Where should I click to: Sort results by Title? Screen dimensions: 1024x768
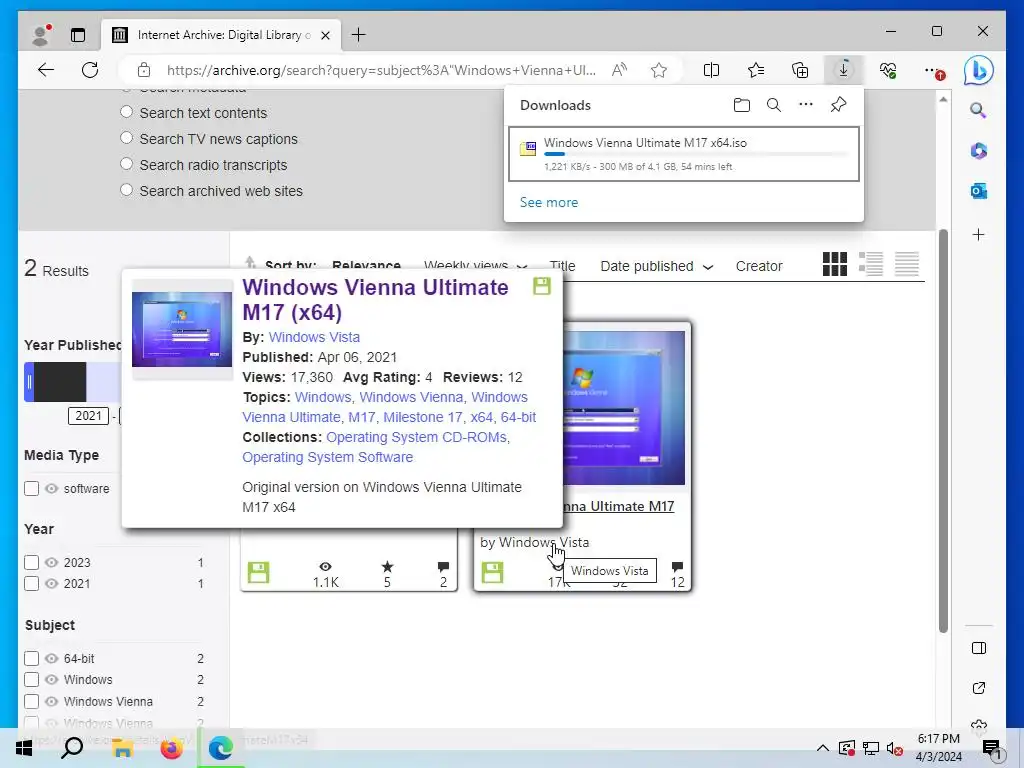pos(562,266)
